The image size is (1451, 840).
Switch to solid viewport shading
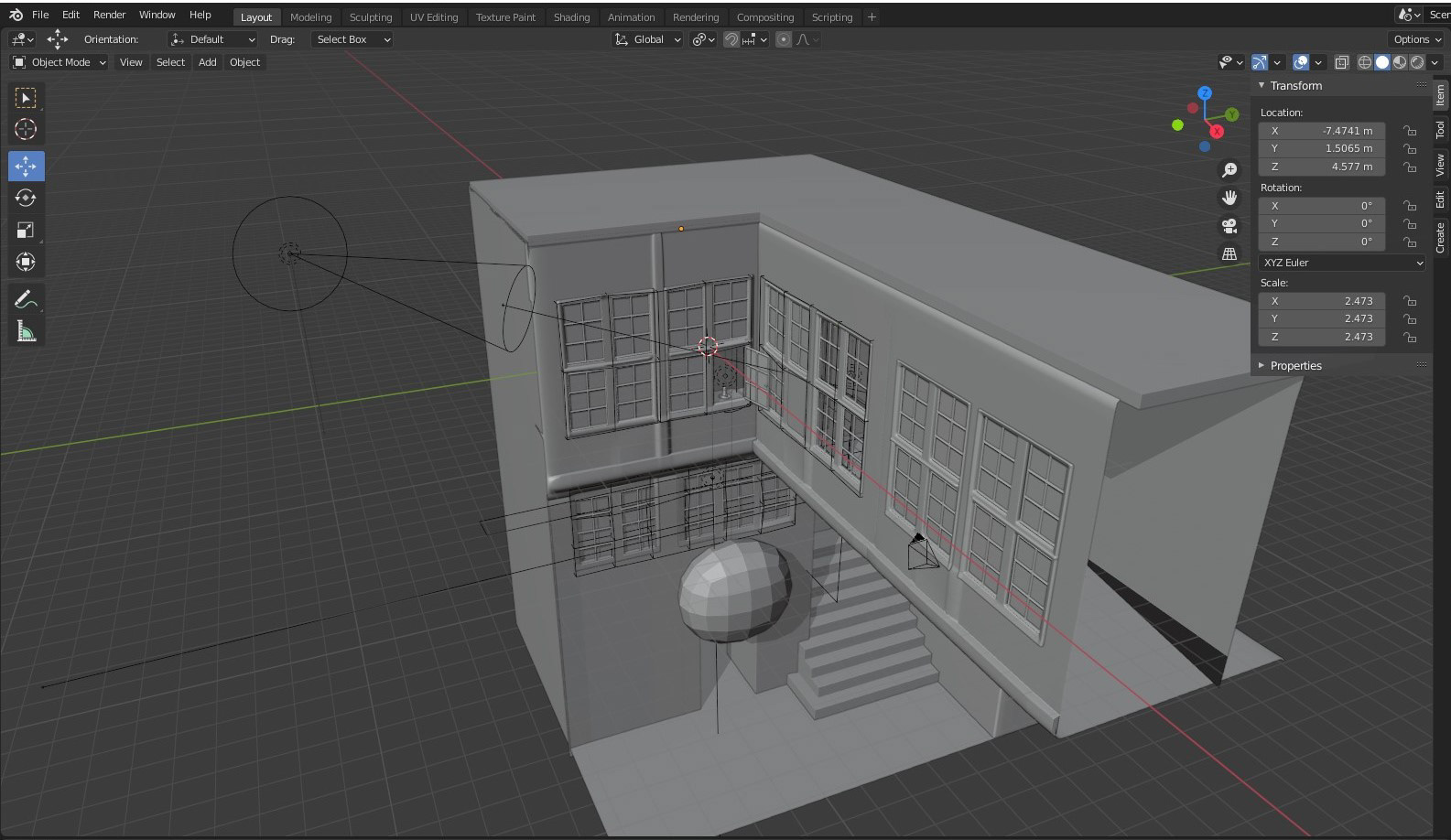[x=1382, y=62]
